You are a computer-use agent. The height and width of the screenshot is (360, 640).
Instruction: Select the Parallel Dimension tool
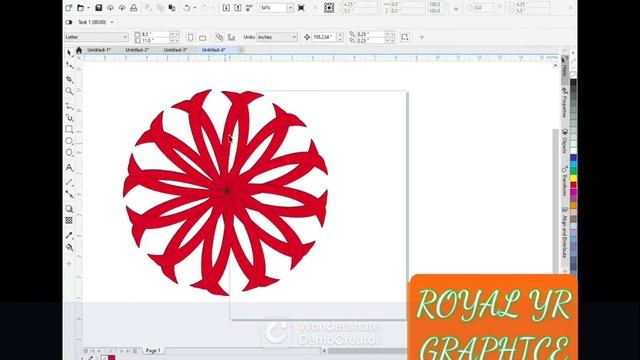pos(69,182)
